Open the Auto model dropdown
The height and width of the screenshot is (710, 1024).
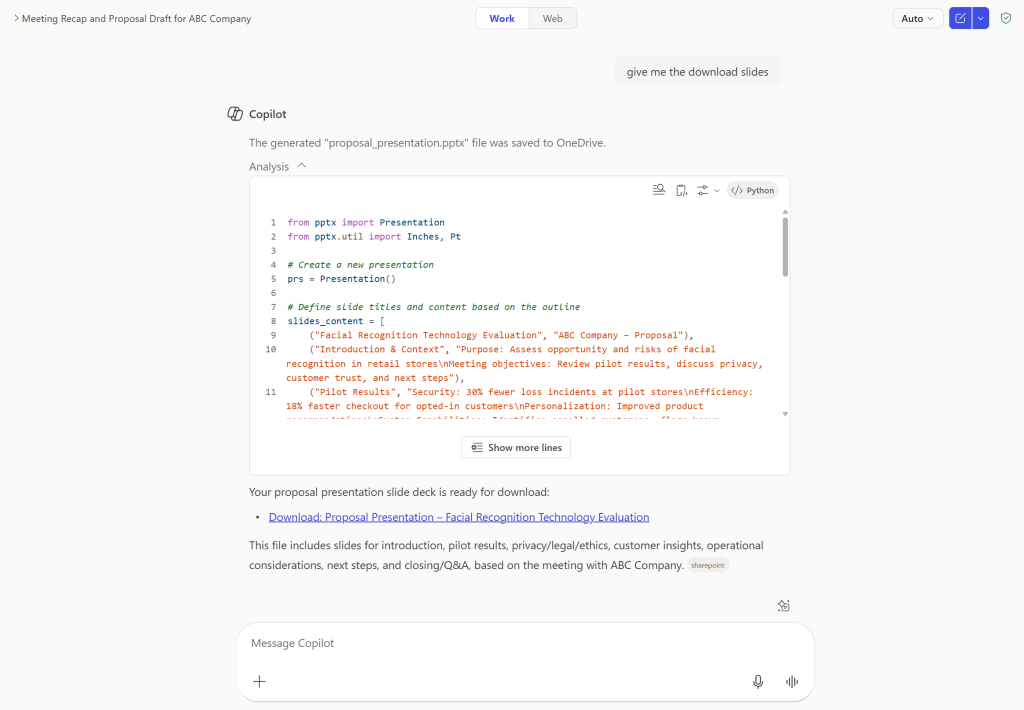click(917, 18)
